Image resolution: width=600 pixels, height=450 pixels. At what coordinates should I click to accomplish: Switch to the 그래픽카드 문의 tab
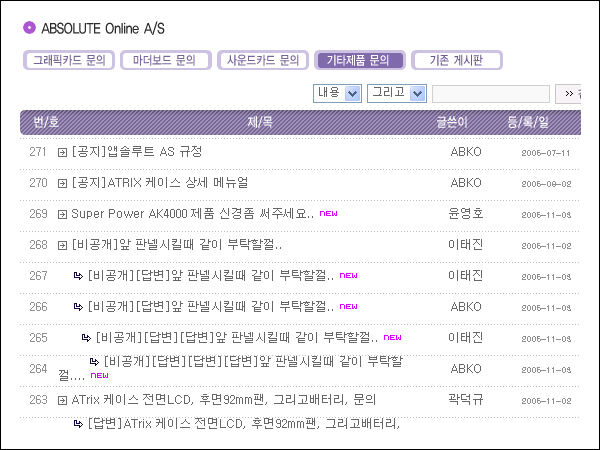(x=68, y=61)
